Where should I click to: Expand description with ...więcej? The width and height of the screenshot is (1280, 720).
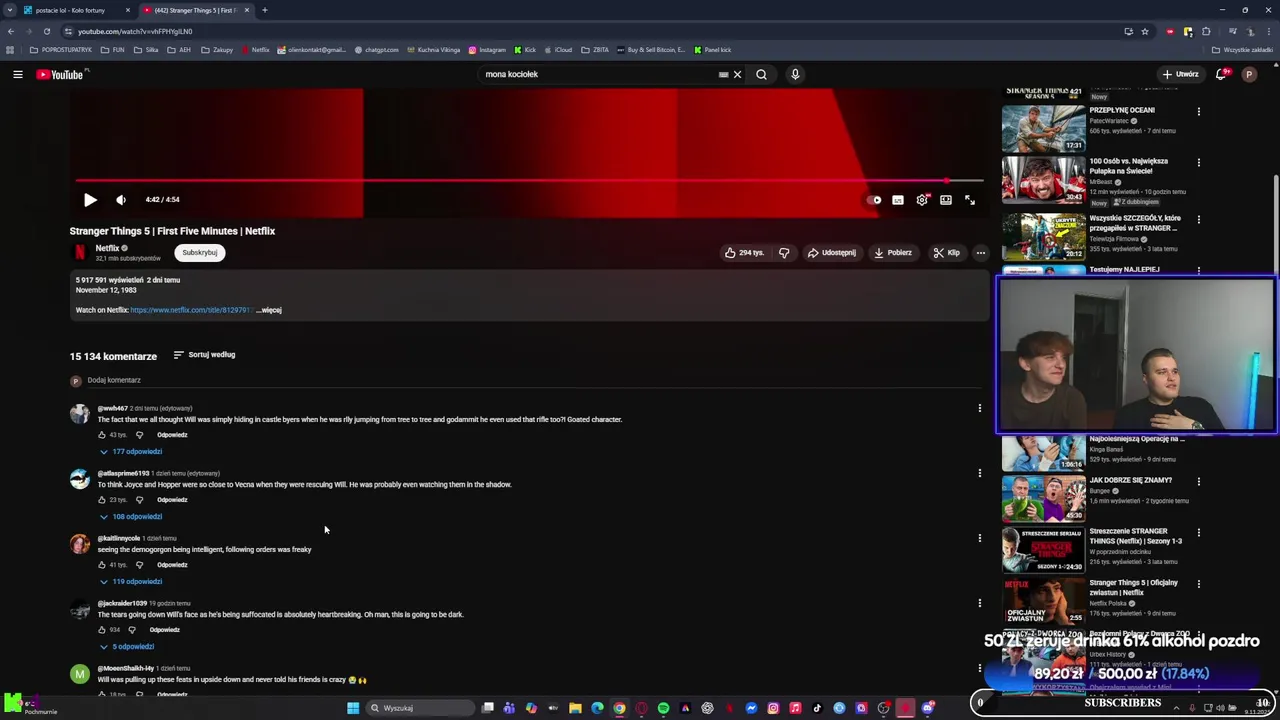pyautogui.click(x=269, y=310)
